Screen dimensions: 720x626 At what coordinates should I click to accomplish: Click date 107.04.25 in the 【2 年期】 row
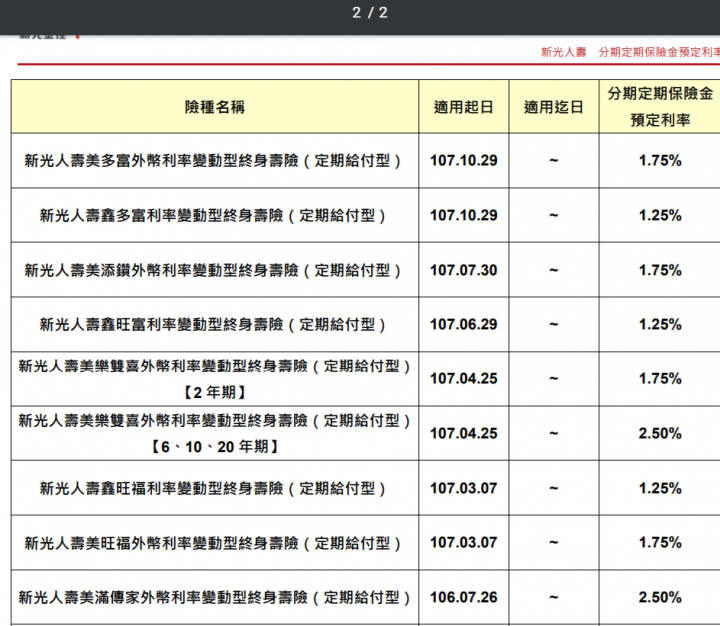[463, 378]
